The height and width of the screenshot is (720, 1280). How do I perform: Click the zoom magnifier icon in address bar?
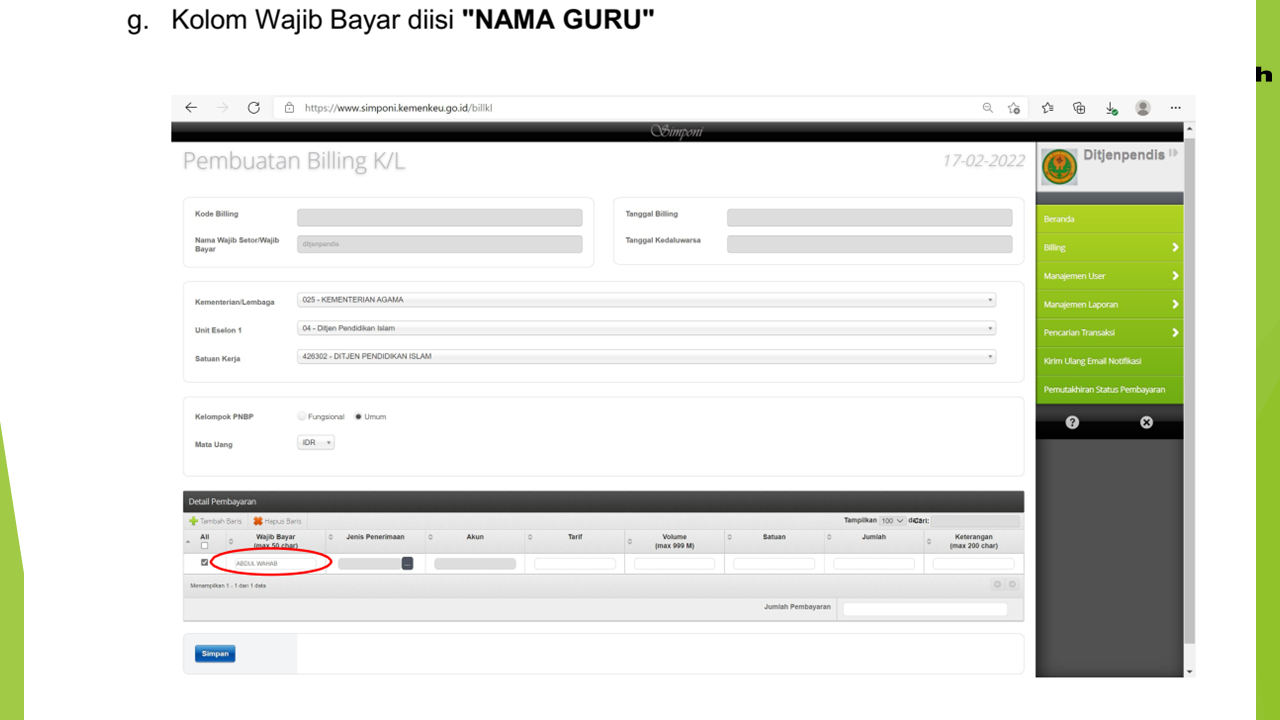[988, 108]
